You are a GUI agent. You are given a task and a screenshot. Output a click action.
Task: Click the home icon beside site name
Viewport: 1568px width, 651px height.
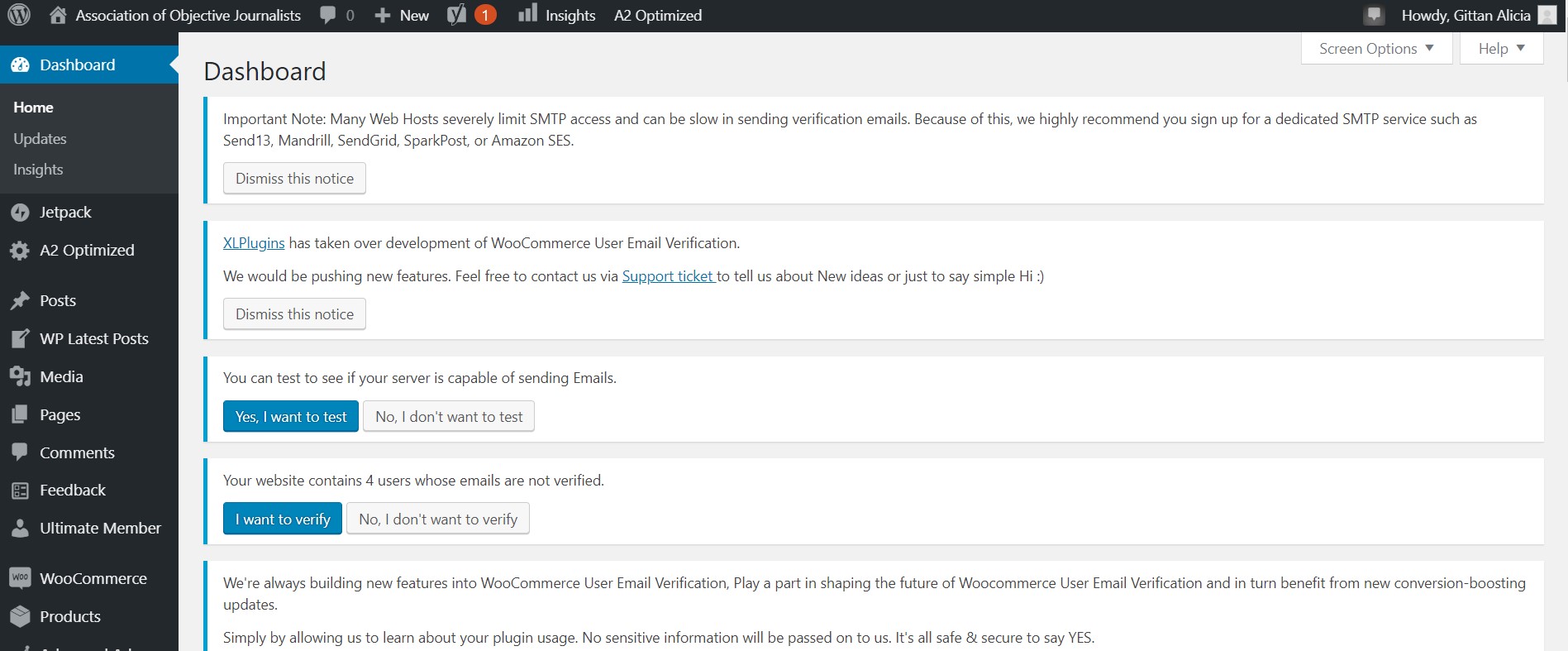click(58, 15)
